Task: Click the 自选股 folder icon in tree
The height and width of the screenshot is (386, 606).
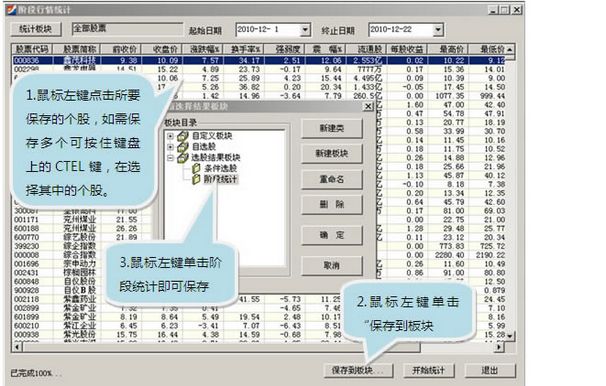Action: [182, 147]
